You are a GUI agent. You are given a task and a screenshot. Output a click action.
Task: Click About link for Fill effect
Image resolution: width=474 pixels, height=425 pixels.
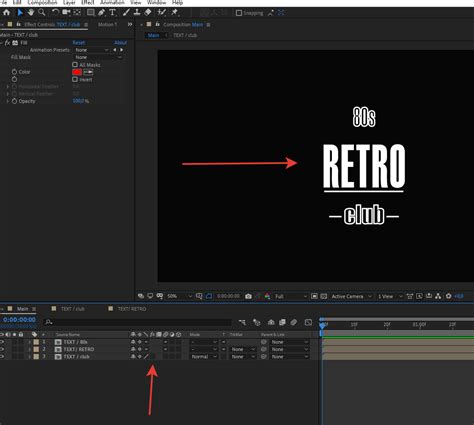pos(120,43)
